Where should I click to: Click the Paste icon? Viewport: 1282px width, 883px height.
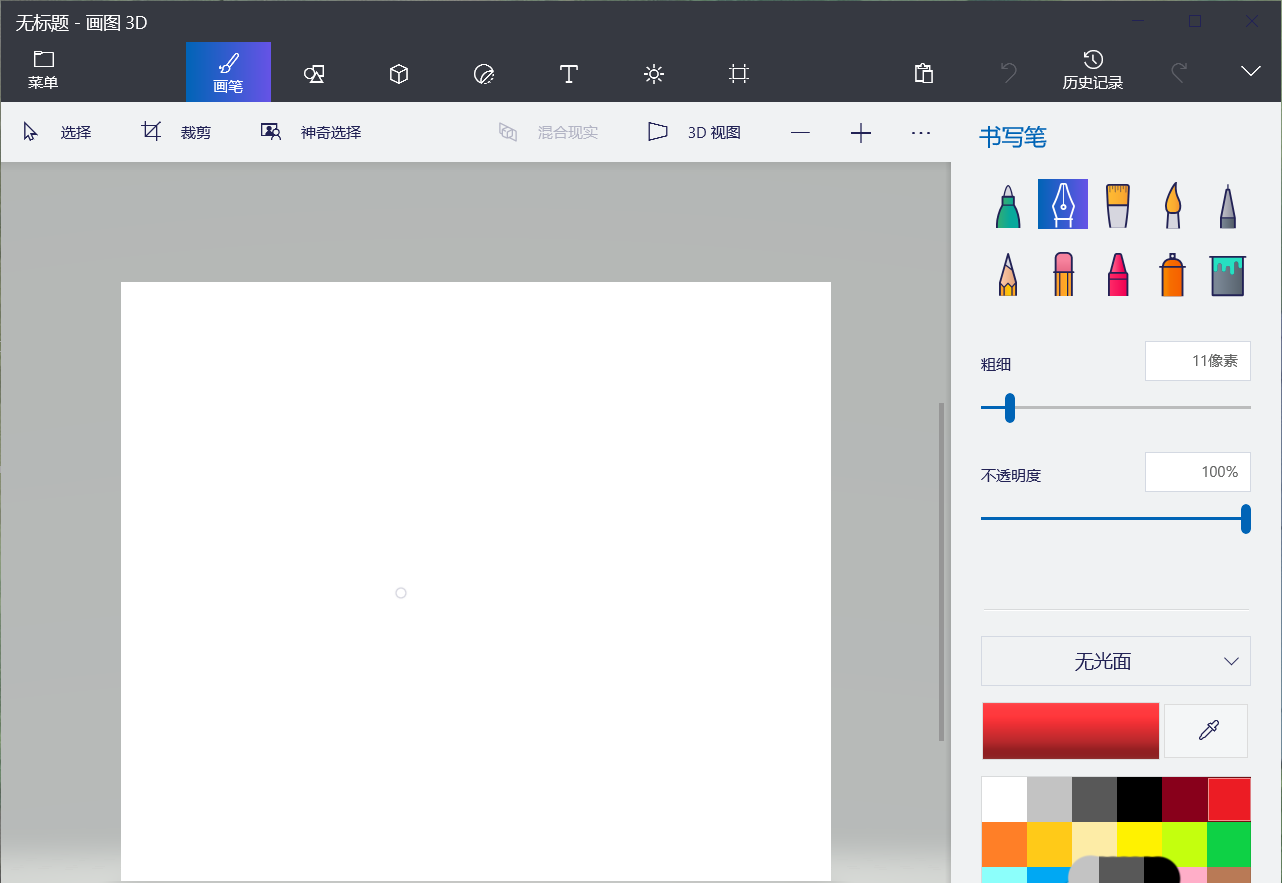[x=924, y=73]
